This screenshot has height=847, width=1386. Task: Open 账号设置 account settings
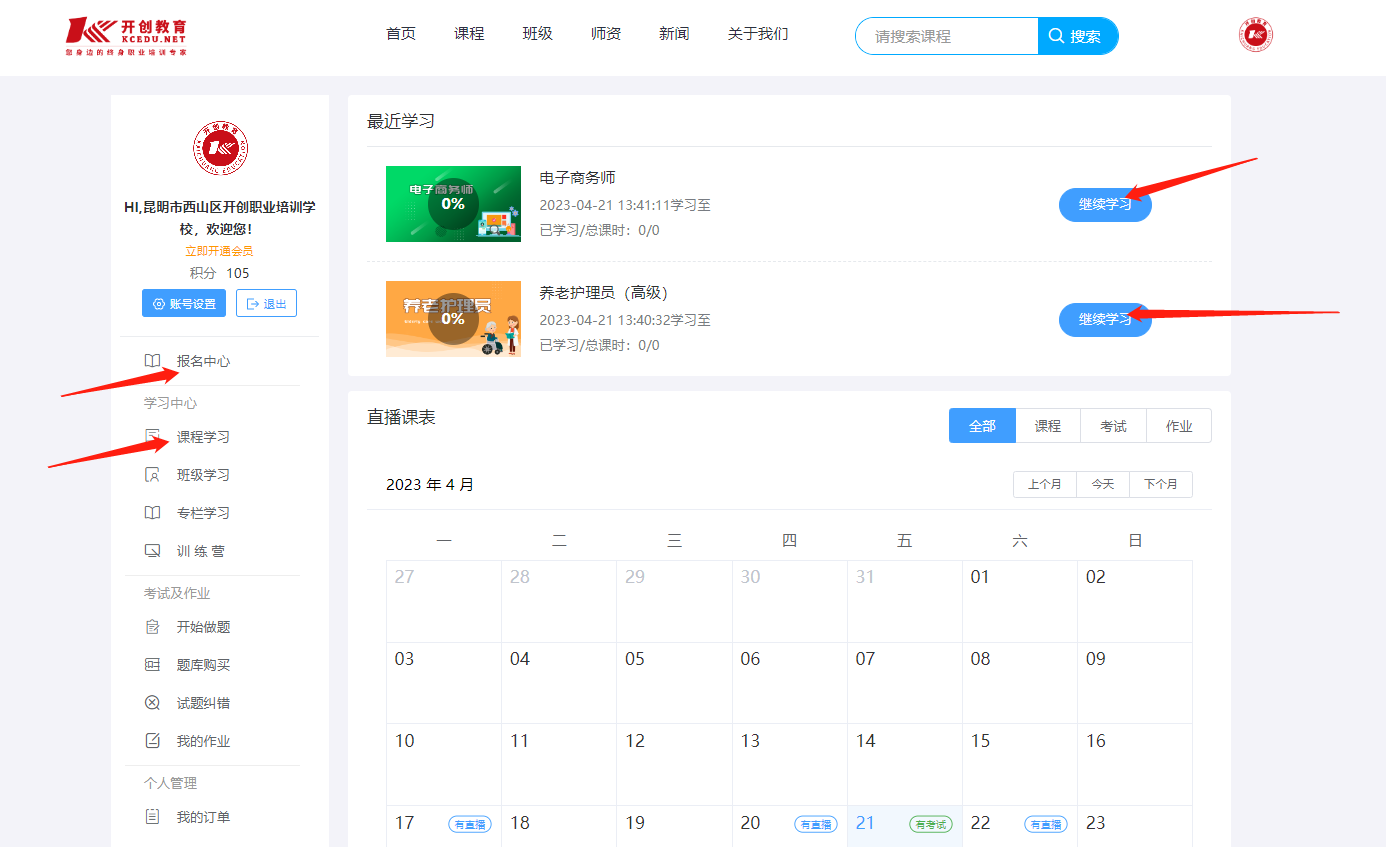[x=184, y=303]
